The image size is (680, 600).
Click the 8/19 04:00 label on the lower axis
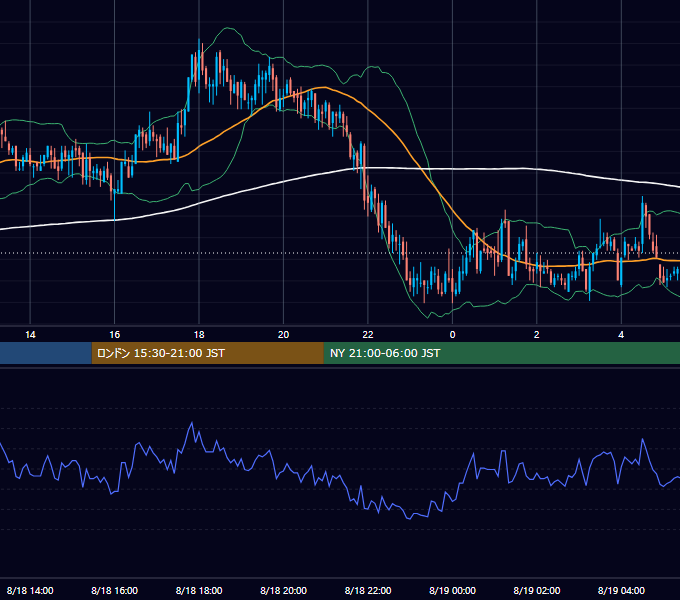[x=621, y=590]
